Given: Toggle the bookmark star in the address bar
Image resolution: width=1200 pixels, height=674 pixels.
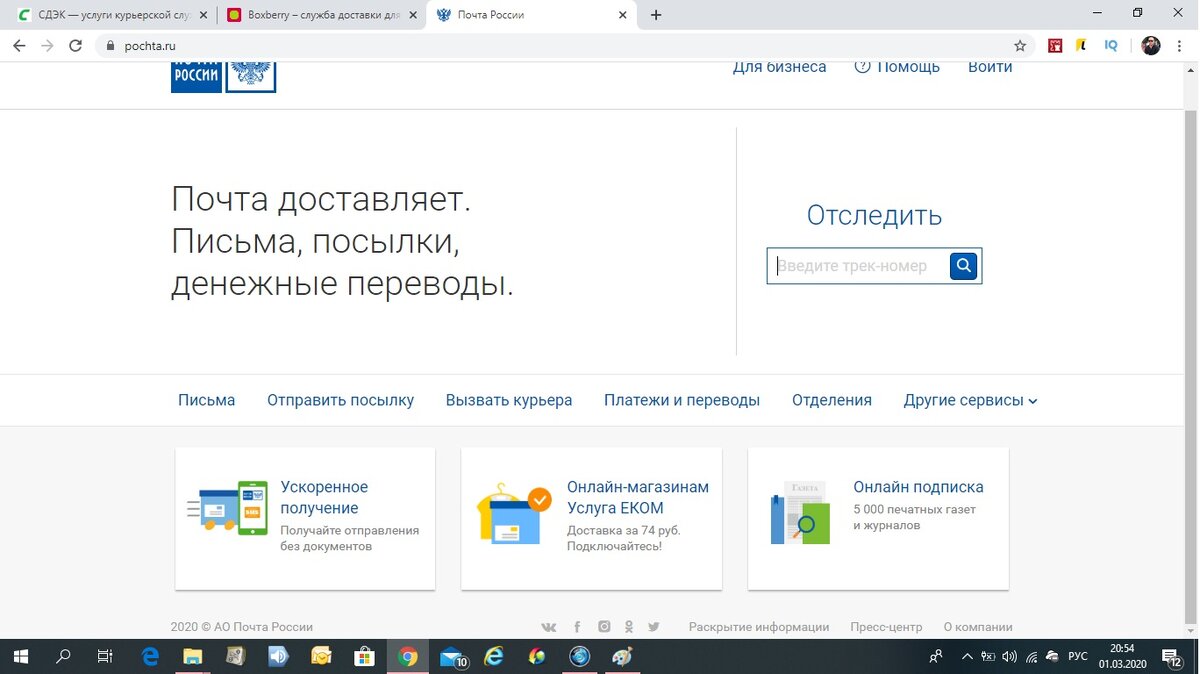Looking at the screenshot, I should [x=1019, y=45].
